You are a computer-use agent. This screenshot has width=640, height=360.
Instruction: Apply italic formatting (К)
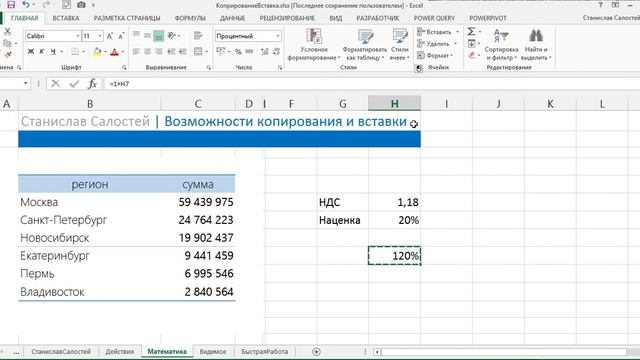[x=42, y=52]
